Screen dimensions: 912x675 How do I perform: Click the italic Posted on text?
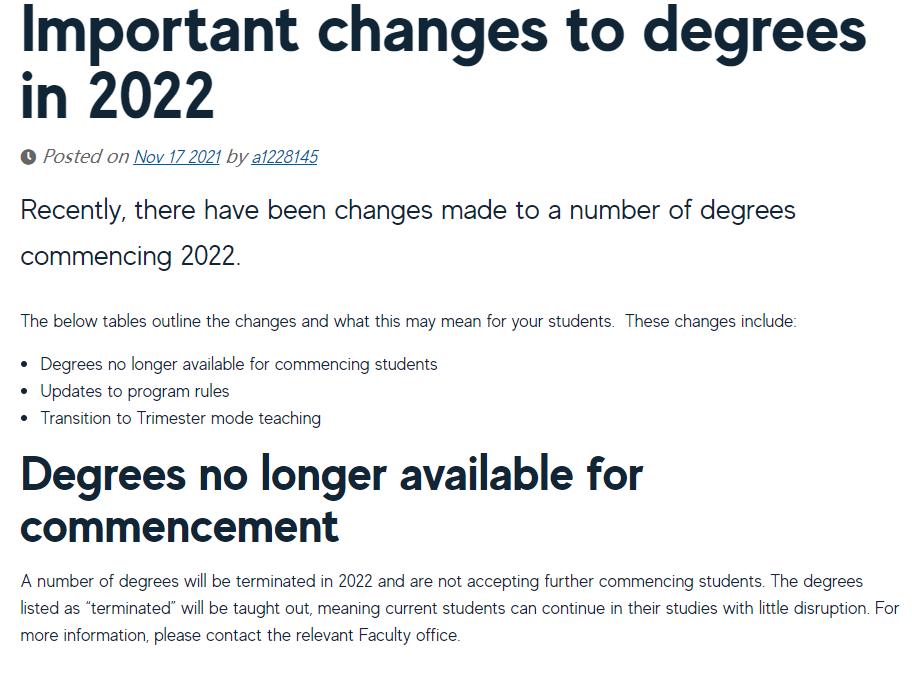coord(86,157)
